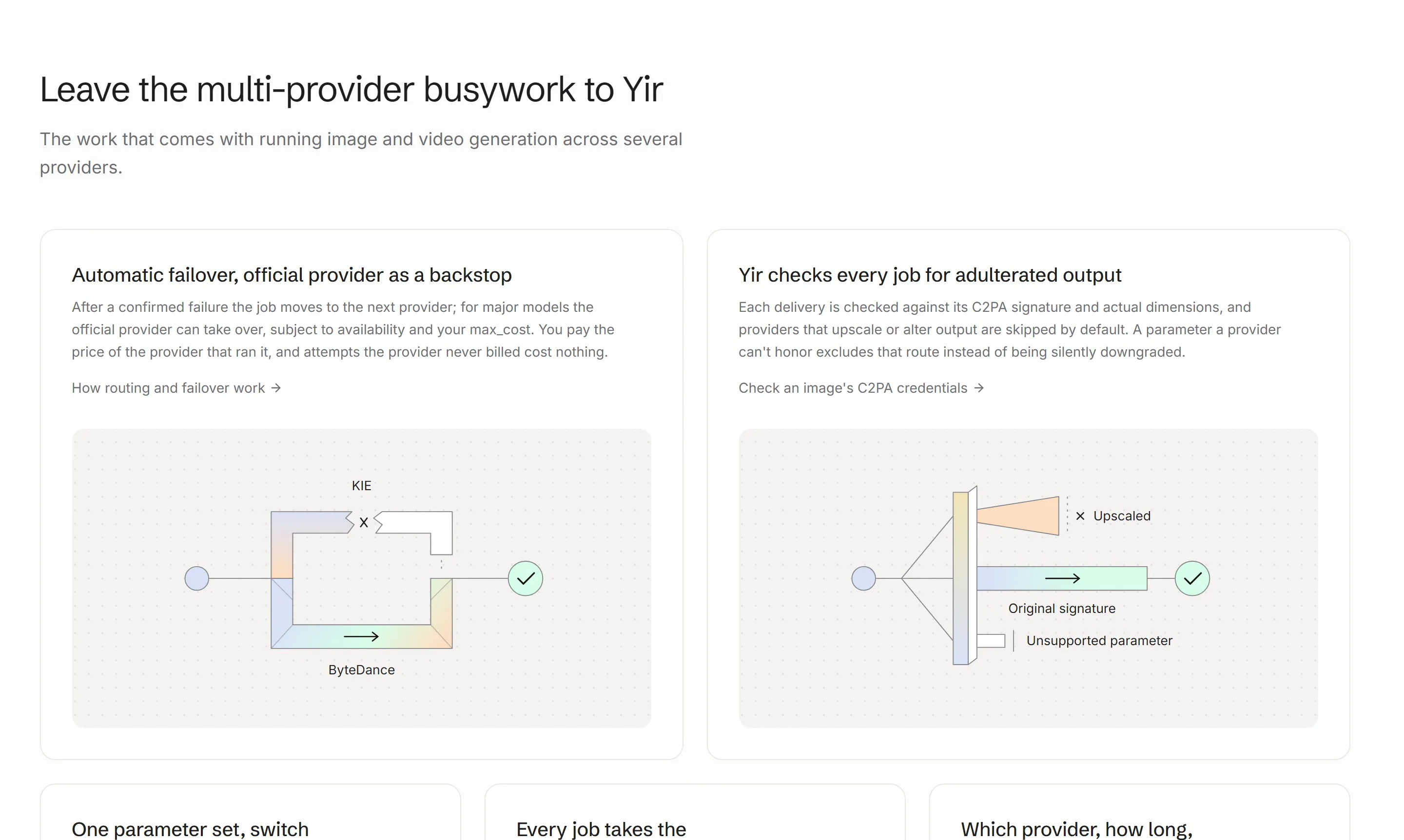Click the start circle in the output-check diagram
Viewport: 1404px width, 840px height.
tap(864, 578)
